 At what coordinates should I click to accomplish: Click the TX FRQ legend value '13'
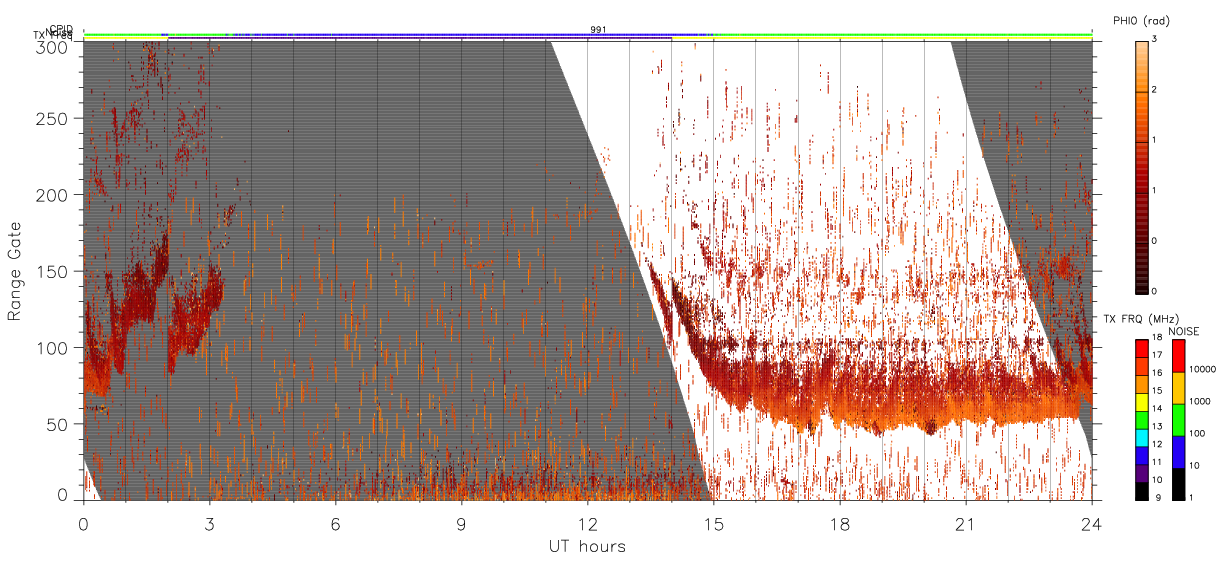pos(1157,427)
